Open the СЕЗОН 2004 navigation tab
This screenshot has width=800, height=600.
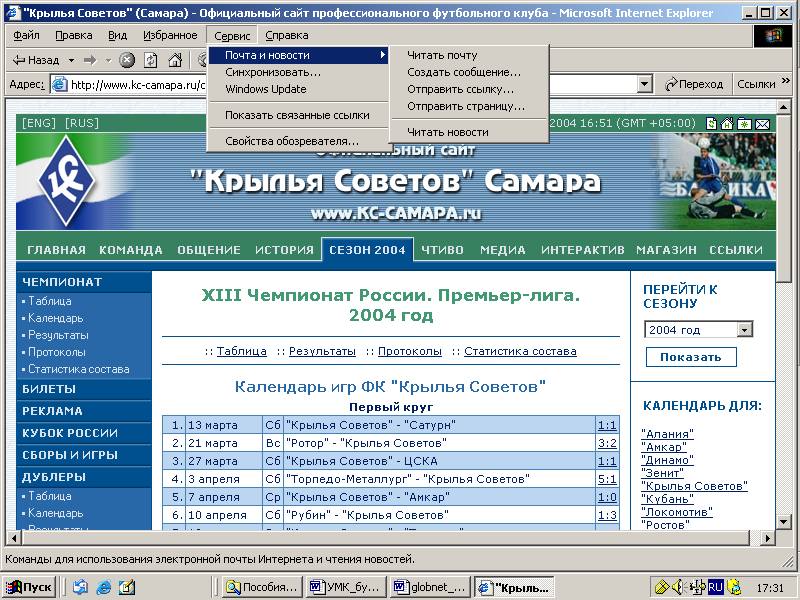pos(367,250)
